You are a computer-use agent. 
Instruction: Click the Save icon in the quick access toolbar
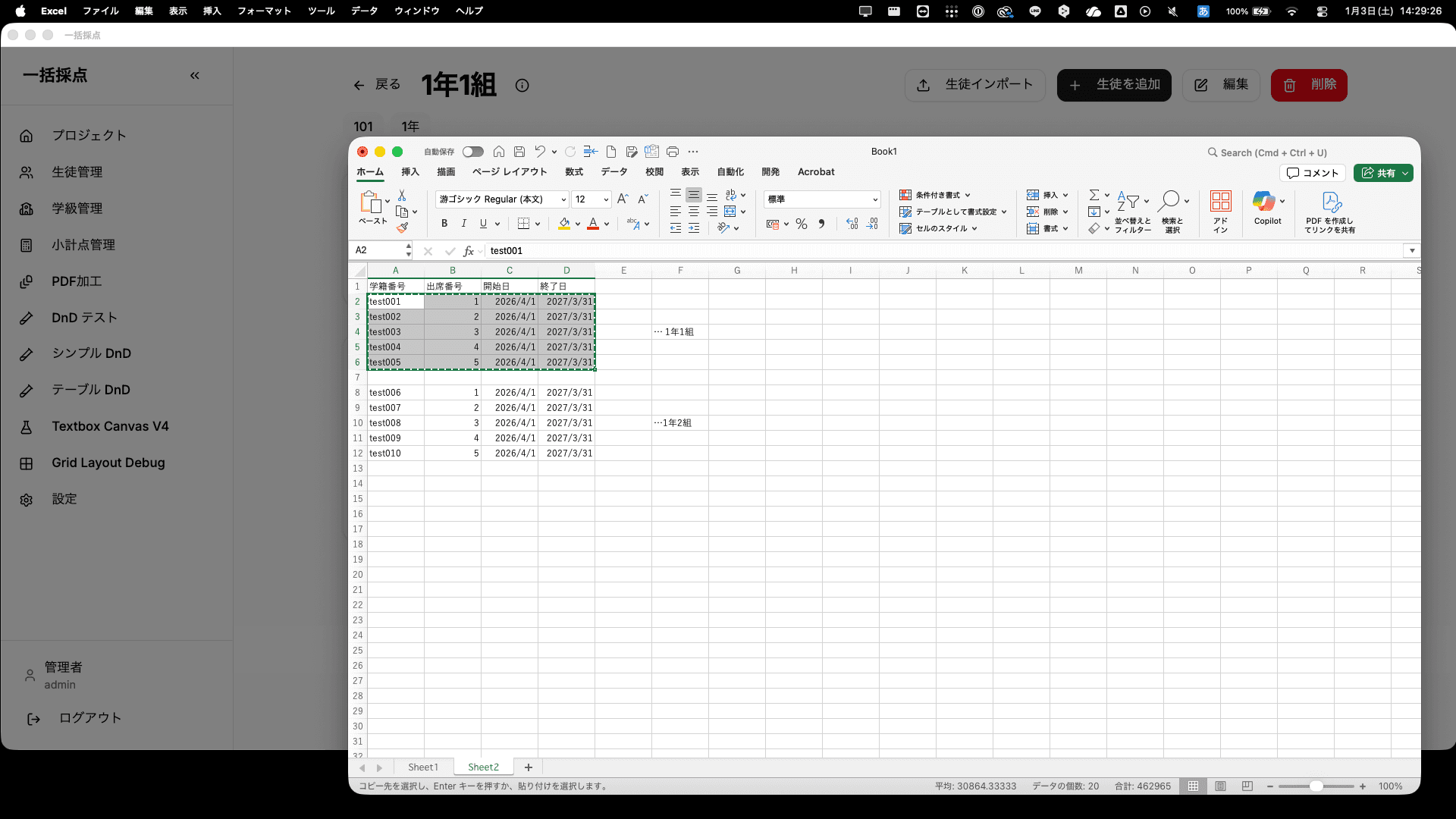tap(519, 152)
